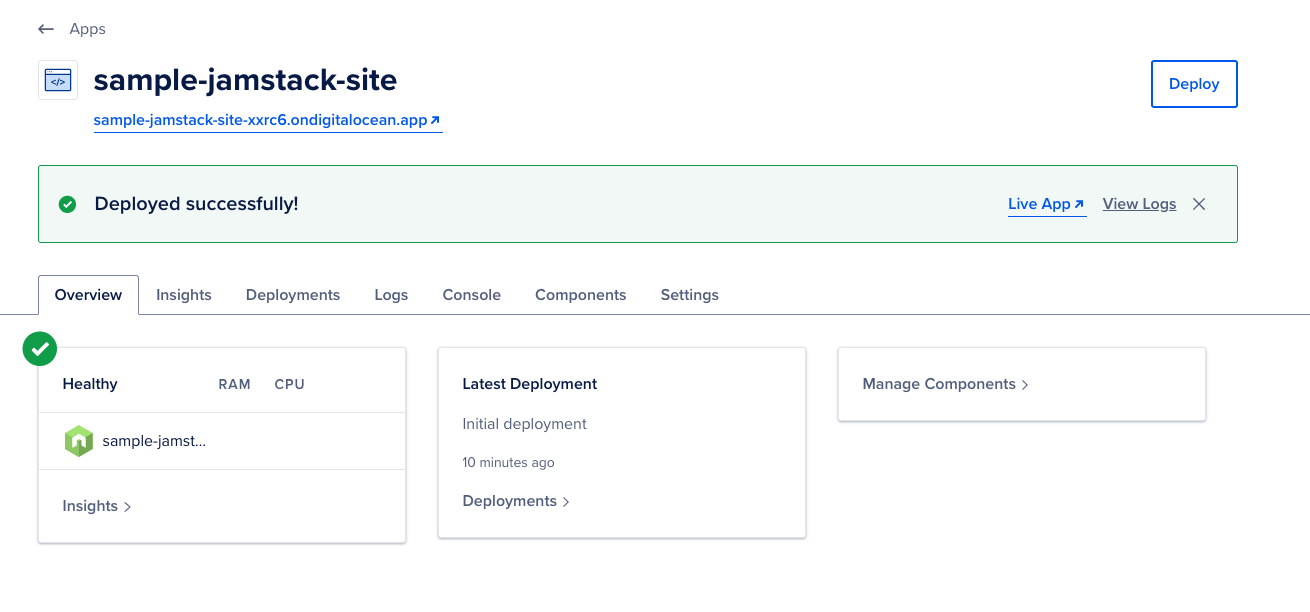Click the View Logs link

pos(1139,204)
